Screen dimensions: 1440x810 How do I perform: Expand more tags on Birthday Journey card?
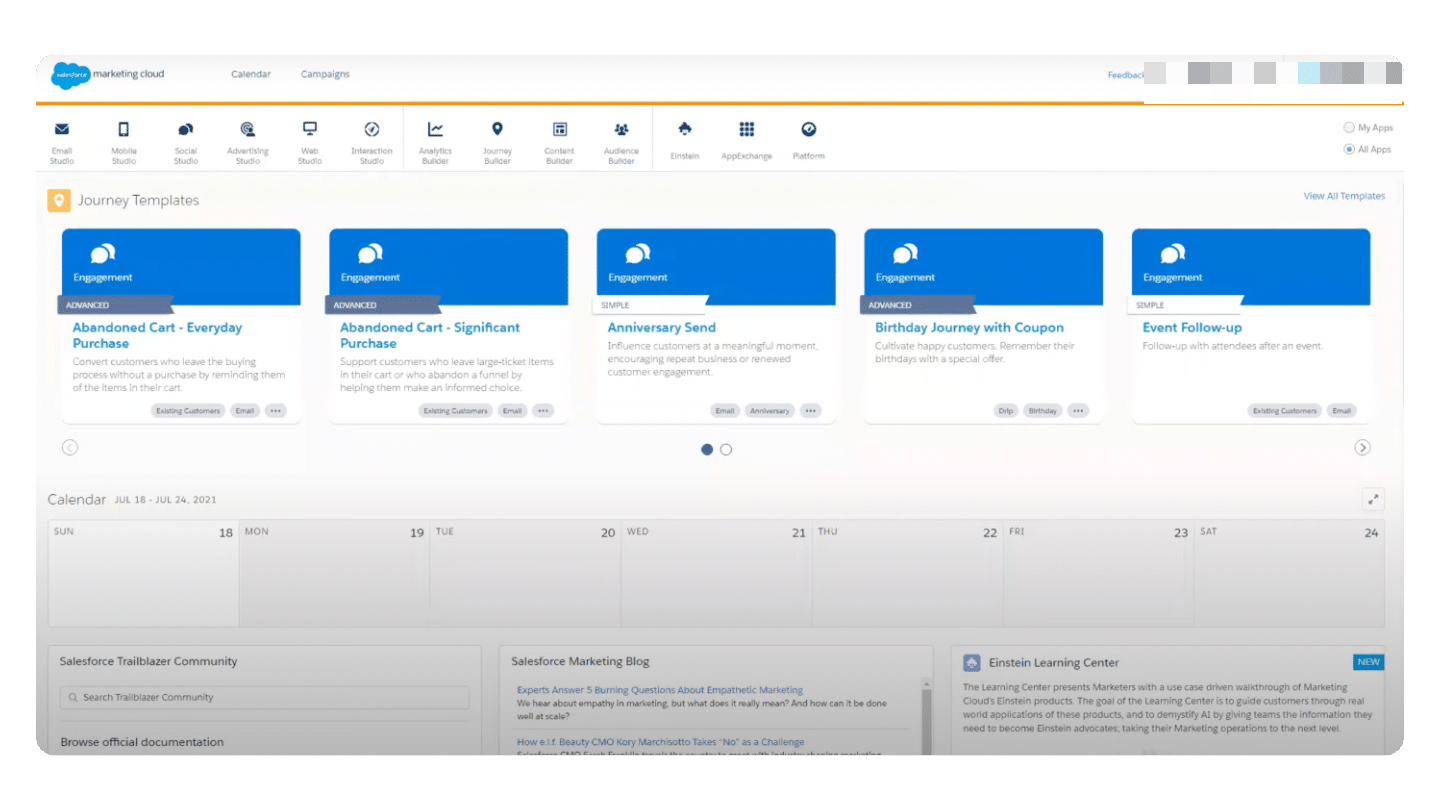point(1078,411)
